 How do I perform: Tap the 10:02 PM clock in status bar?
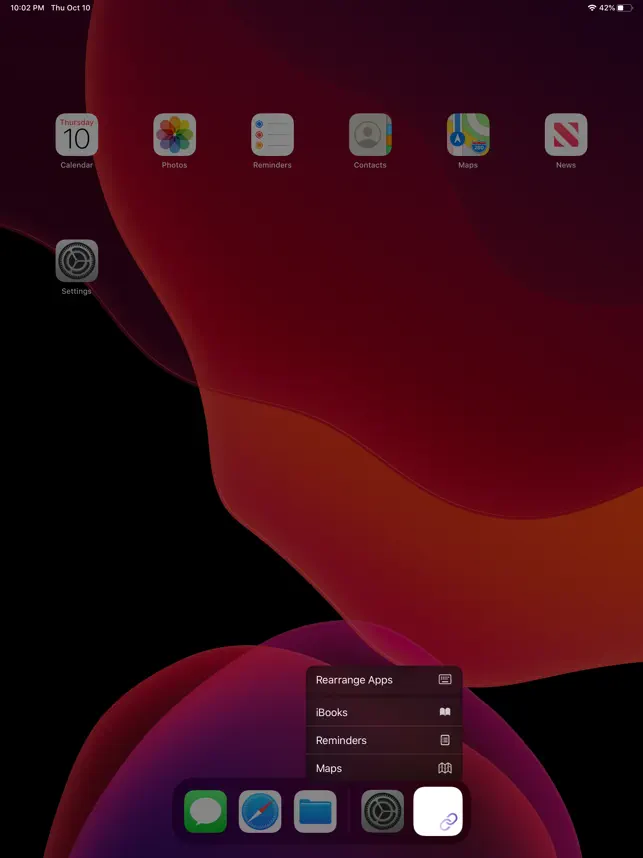[27, 8]
